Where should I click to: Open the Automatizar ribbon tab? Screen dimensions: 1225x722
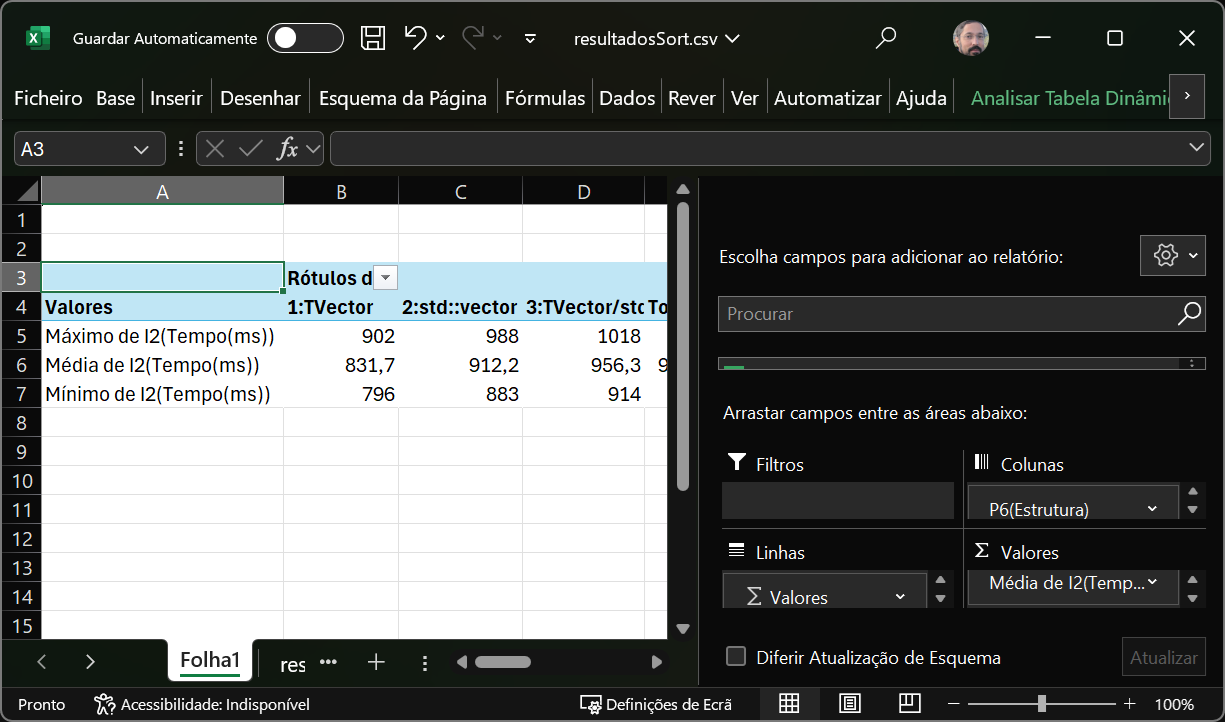click(x=828, y=98)
